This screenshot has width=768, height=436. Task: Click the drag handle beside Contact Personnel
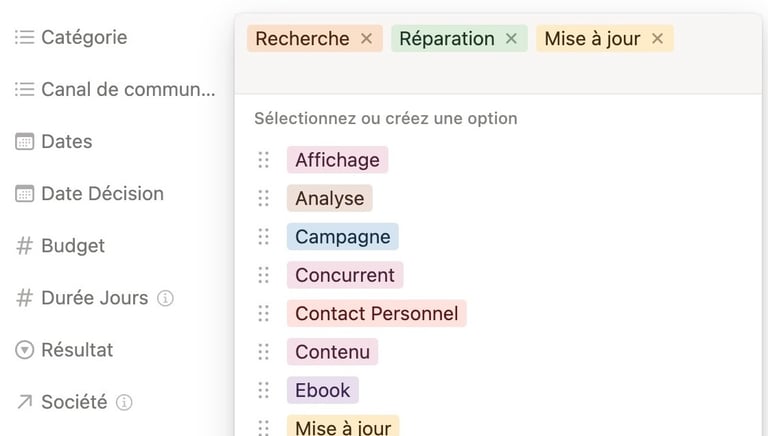264,314
